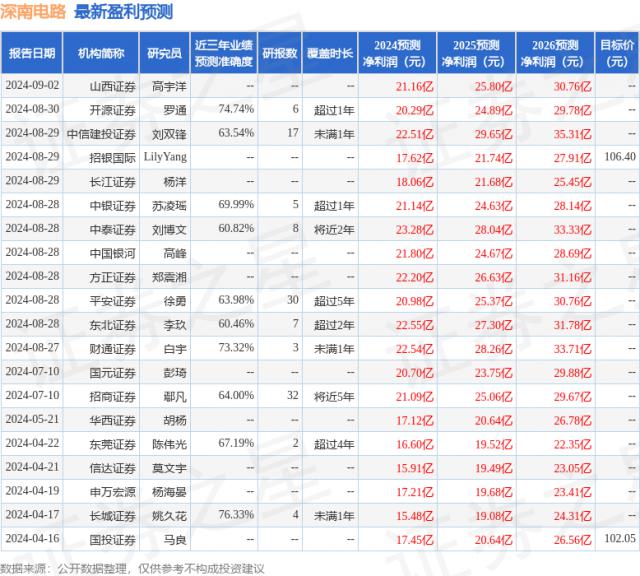Image resolution: width=640 pixels, height=576 pixels.
Task: Open the 深南电路 stock name title
Action: [35, 12]
